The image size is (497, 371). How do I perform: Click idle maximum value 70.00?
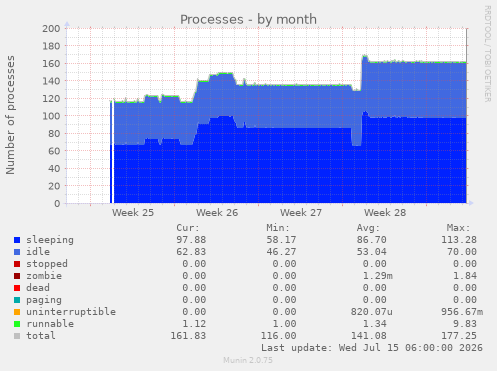pyautogui.click(x=462, y=252)
